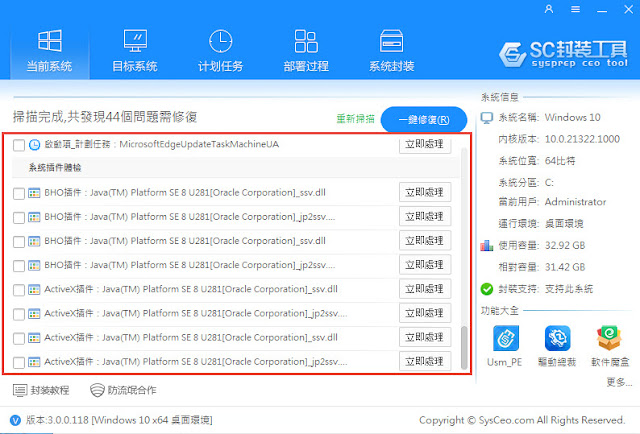640x434 pixels.
Task: Open the 软件魔盒 tool icon
Action: click(609, 338)
